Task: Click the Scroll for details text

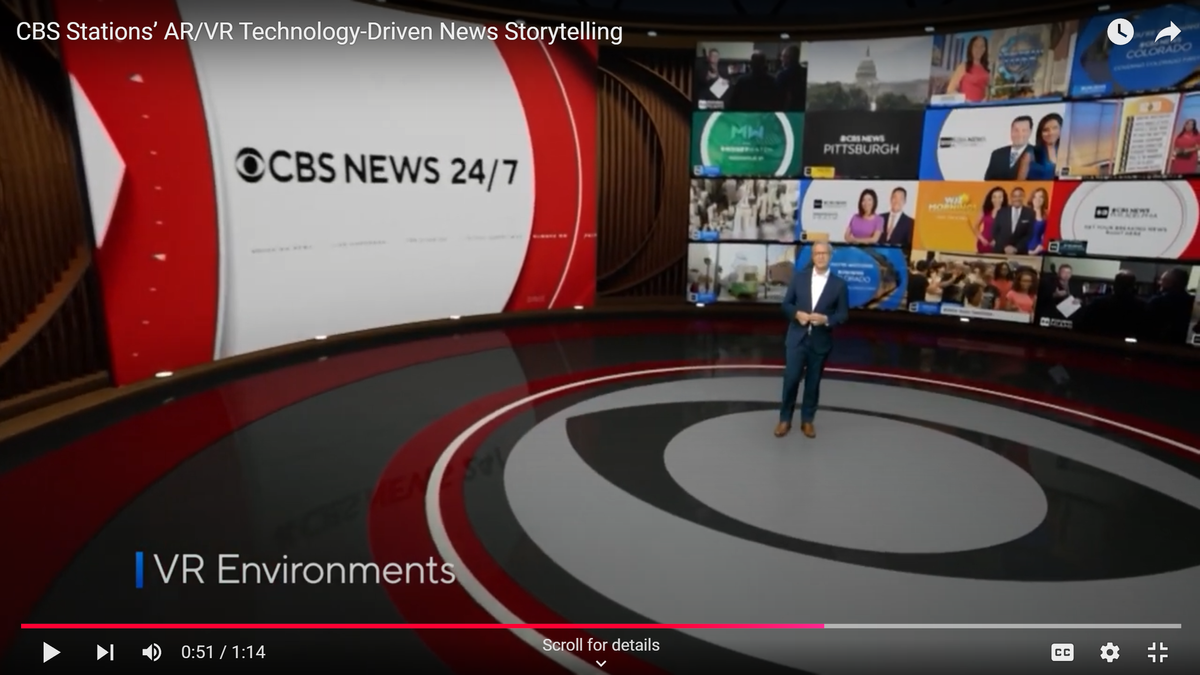Action: pyautogui.click(x=600, y=645)
